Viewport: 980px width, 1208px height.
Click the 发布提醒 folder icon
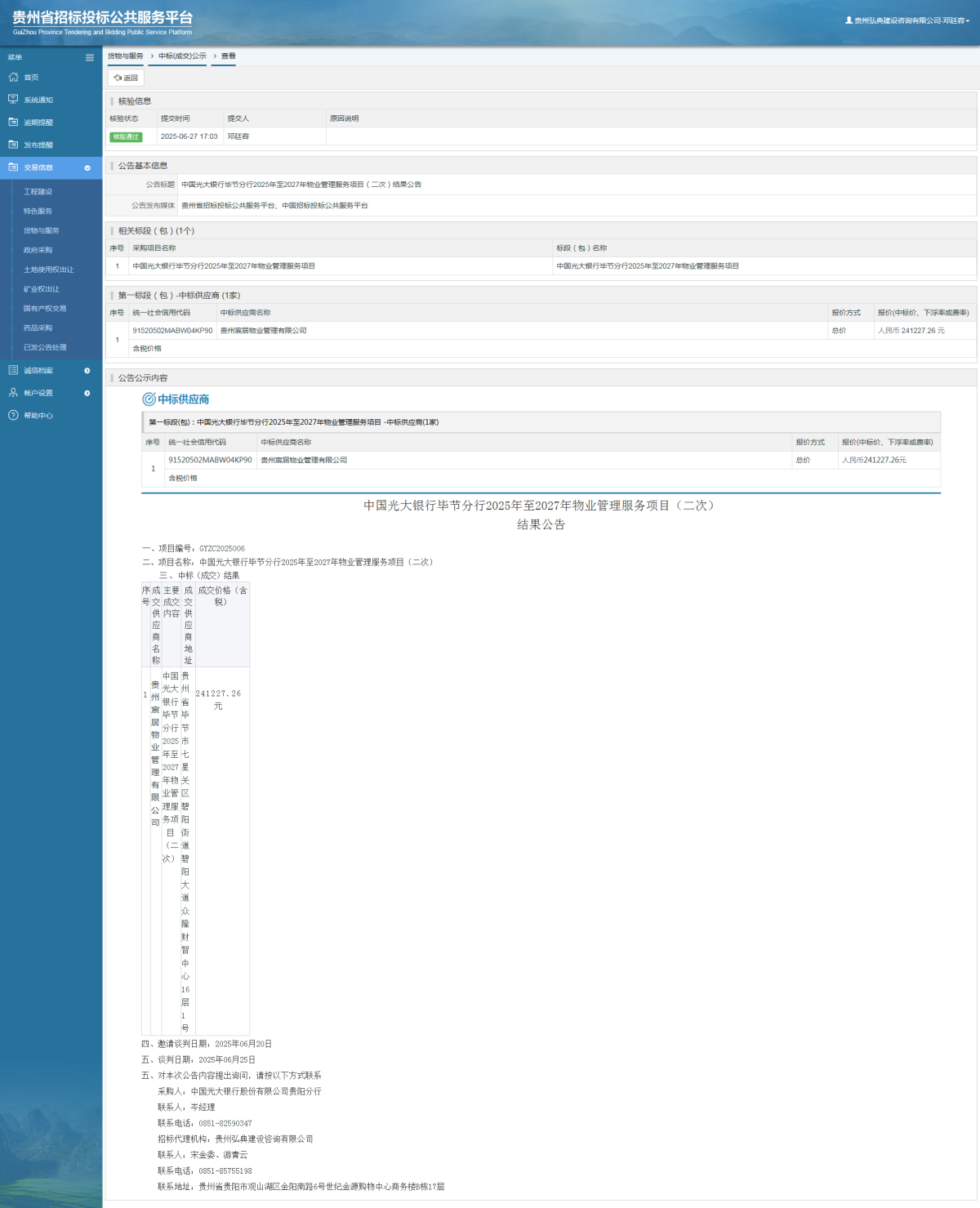pyautogui.click(x=13, y=145)
